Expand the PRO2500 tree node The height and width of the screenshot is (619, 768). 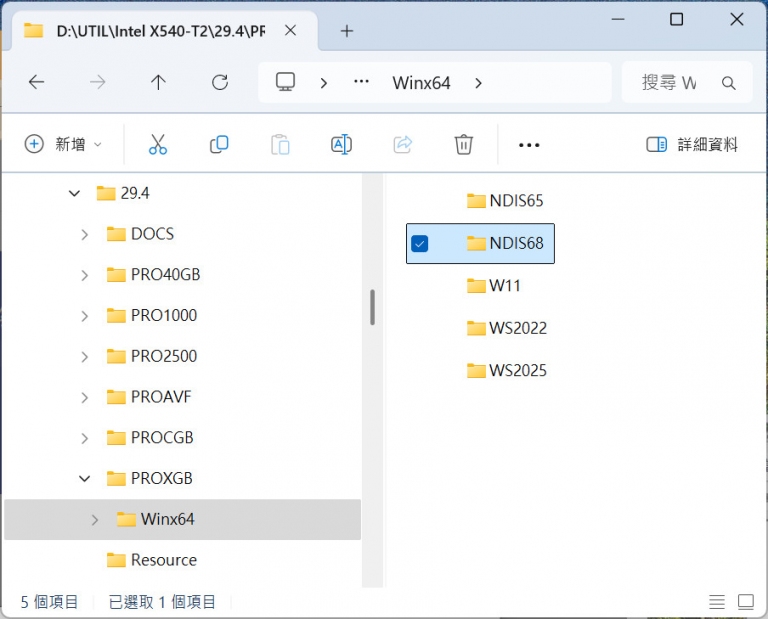[84, 357]
